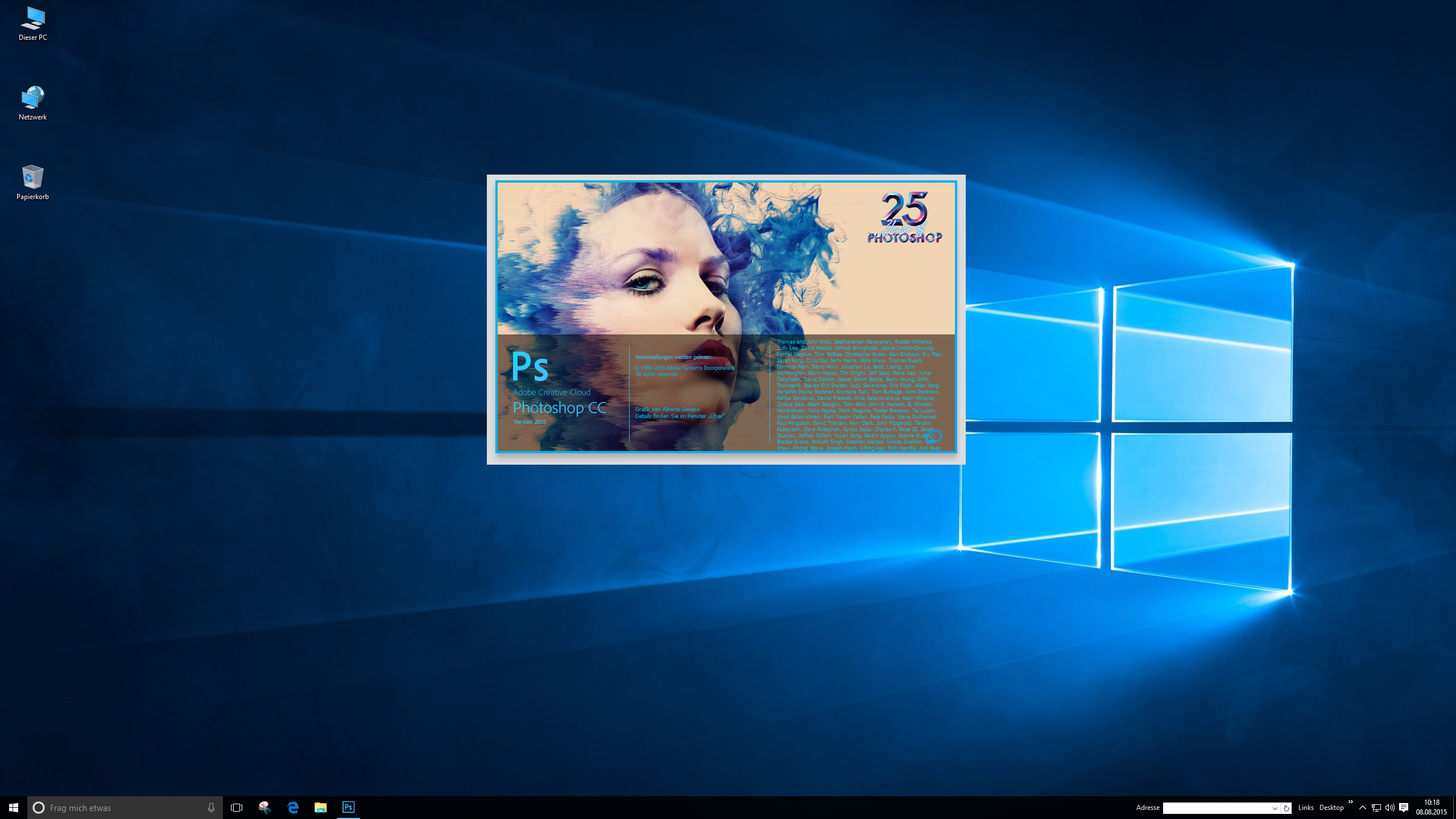Select the Netzwerk desktop icon
The image size is (1456, 819).
coord(32,104)
